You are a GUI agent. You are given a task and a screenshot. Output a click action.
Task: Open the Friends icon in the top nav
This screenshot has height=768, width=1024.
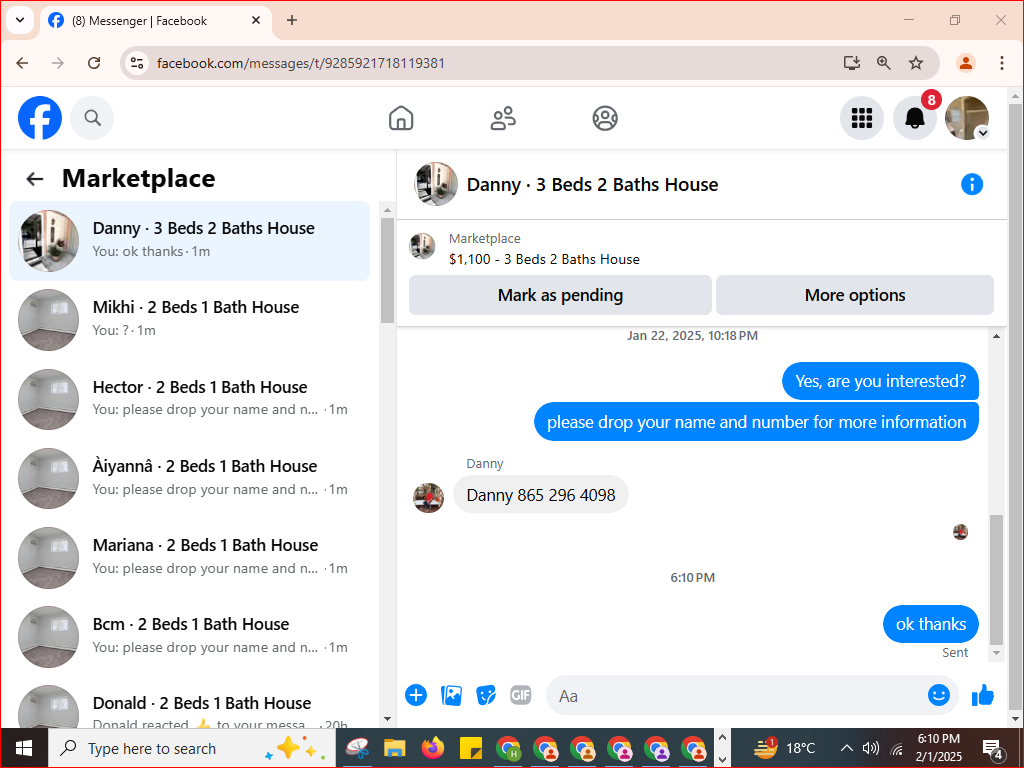503,118
